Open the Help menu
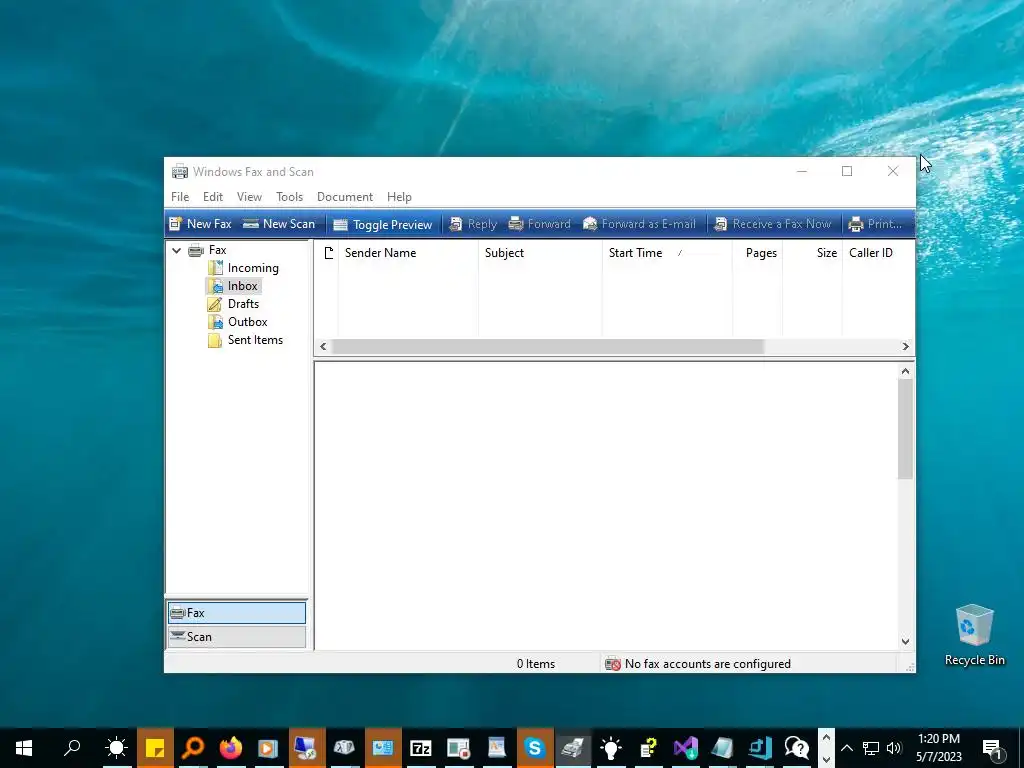This screenshot has width=1024, height=768. coord(399,197)
